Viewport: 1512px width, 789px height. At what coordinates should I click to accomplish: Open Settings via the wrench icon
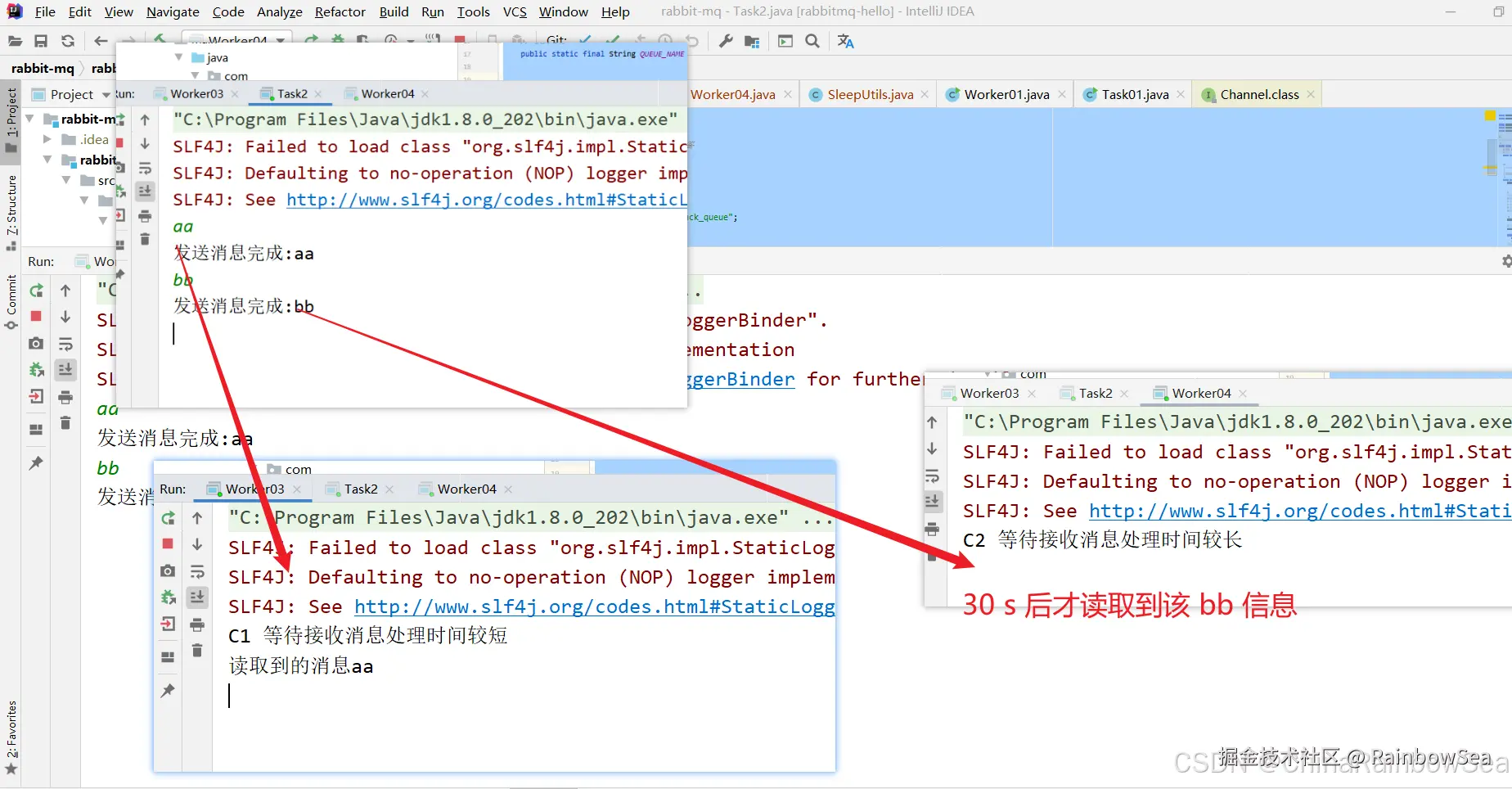[726, 41]
